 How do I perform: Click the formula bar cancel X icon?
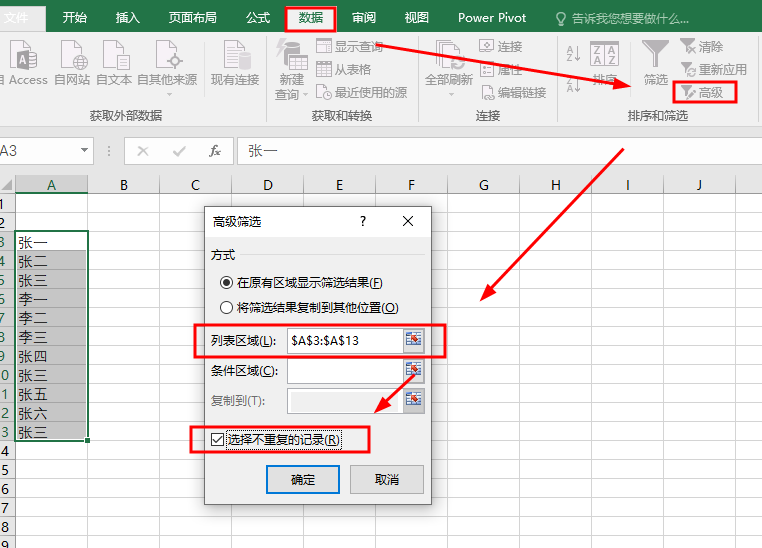[x=143, y=151]
